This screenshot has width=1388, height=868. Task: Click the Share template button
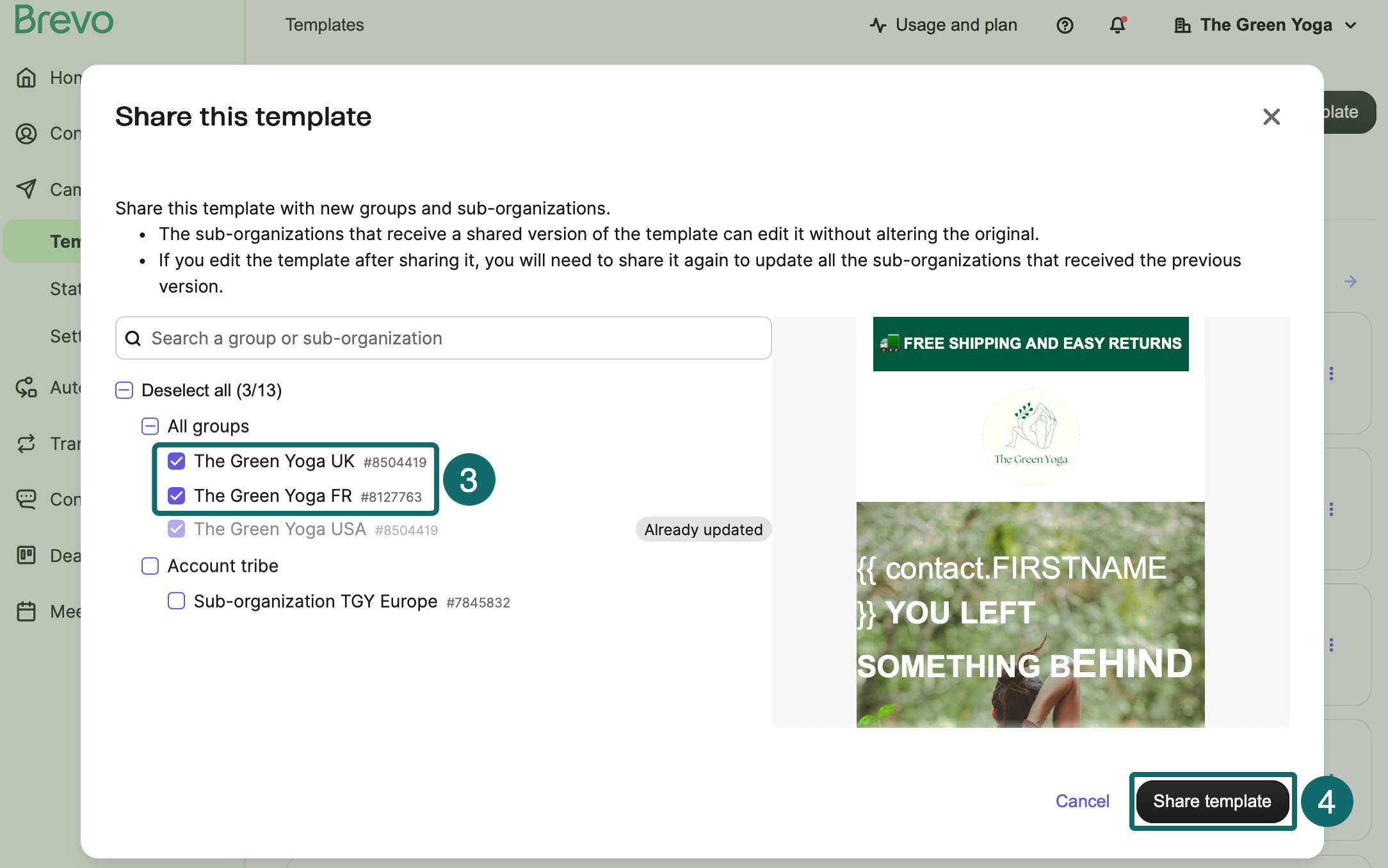[x=1212, y=801]
